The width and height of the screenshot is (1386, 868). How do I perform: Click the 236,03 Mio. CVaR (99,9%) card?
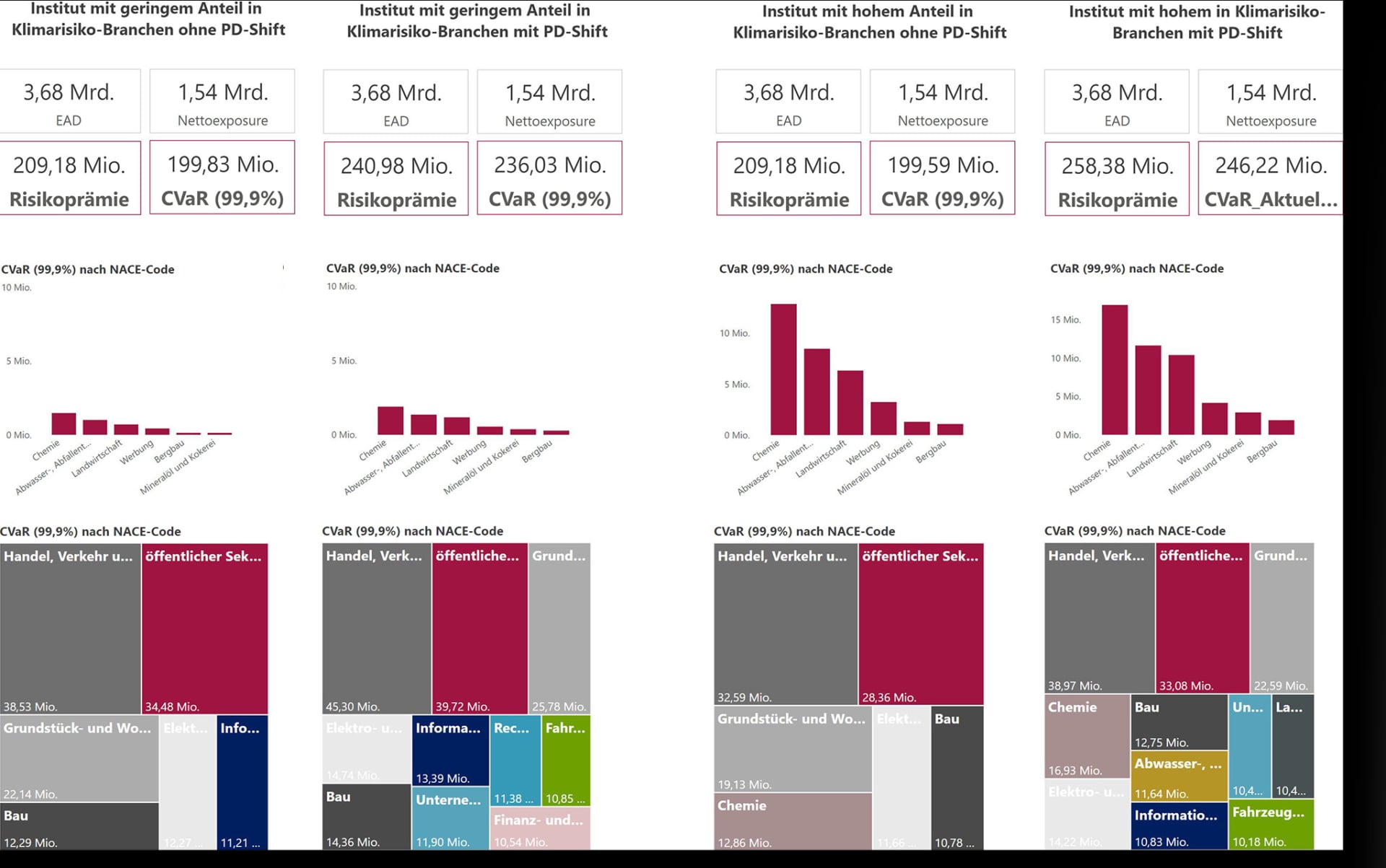[x=549, y=178]
